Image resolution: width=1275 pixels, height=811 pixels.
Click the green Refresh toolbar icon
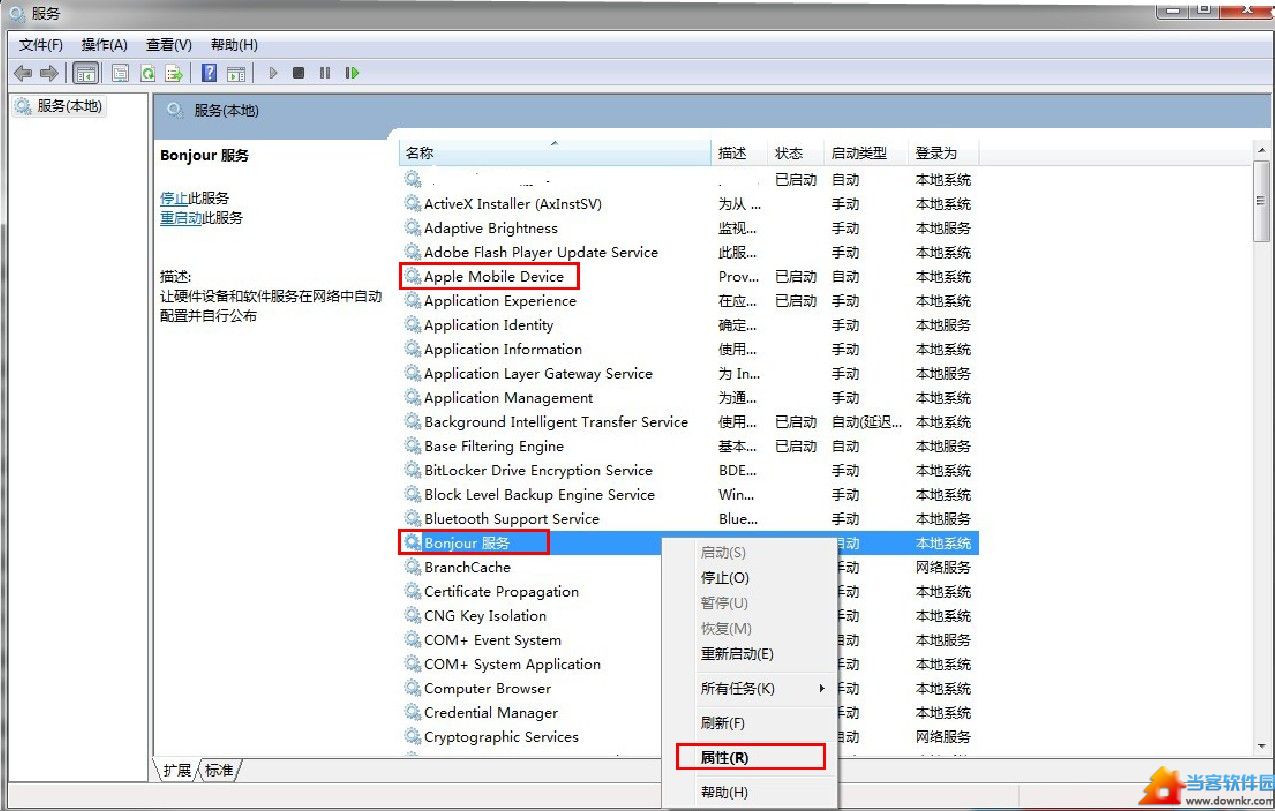pos(147,73)
